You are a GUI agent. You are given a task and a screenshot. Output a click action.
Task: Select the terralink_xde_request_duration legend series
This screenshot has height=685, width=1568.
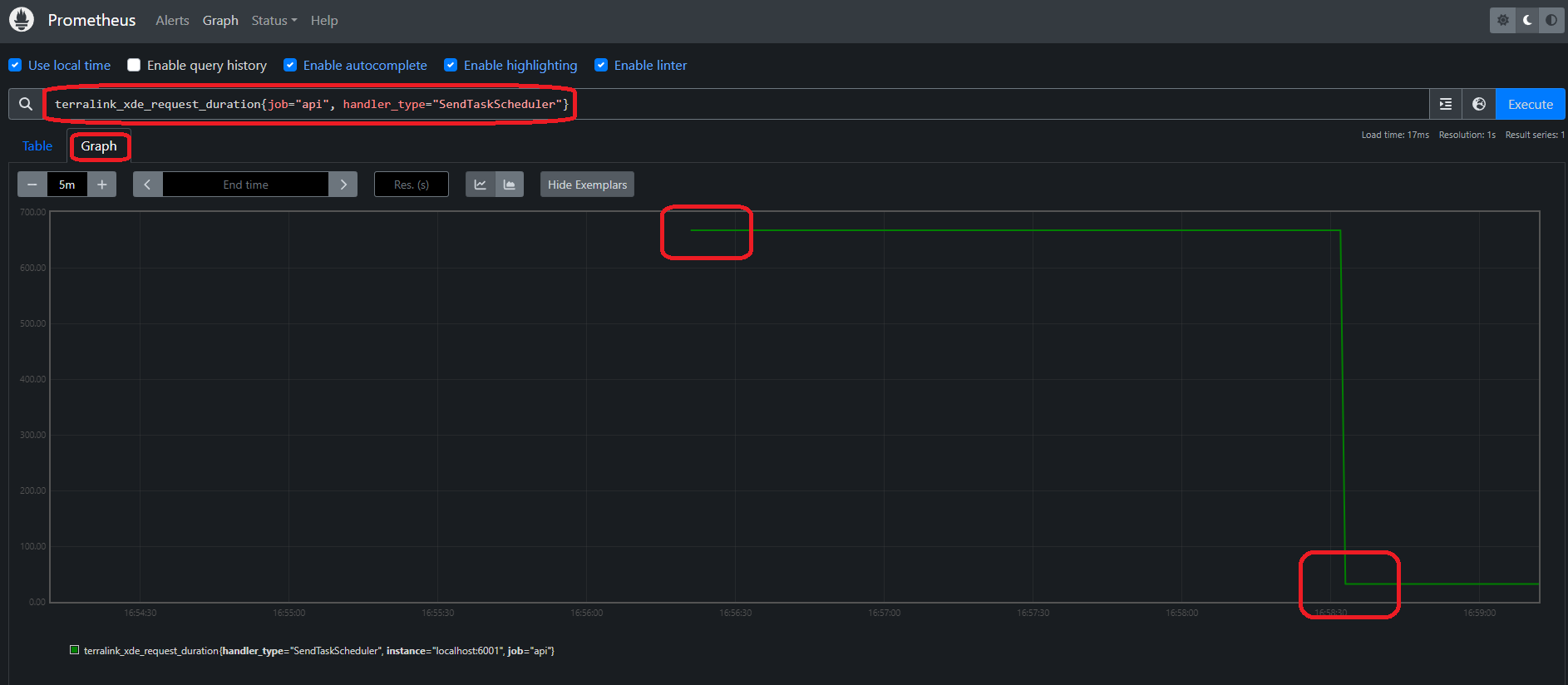(319, 651)
